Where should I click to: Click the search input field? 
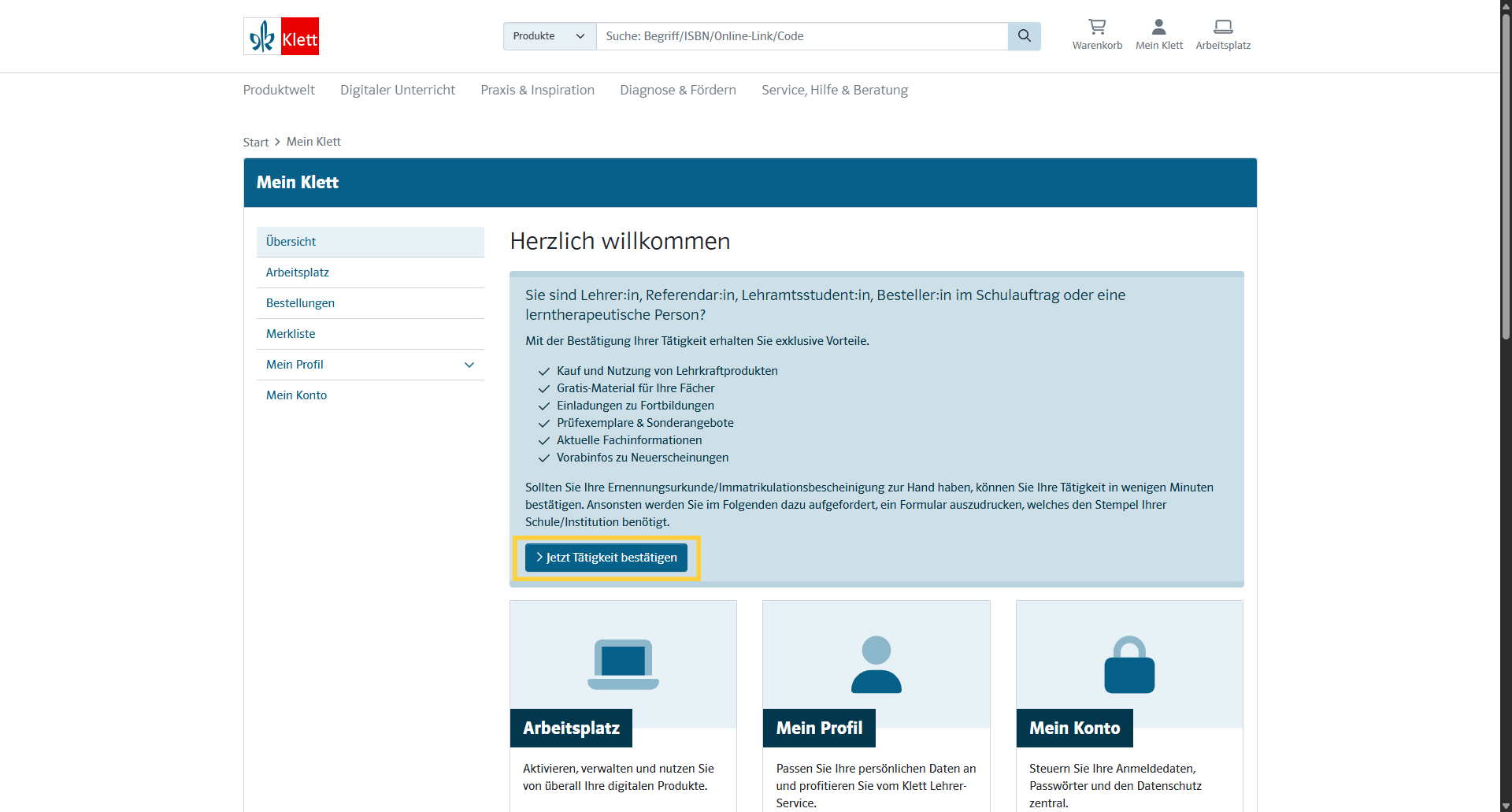point(801,36)
